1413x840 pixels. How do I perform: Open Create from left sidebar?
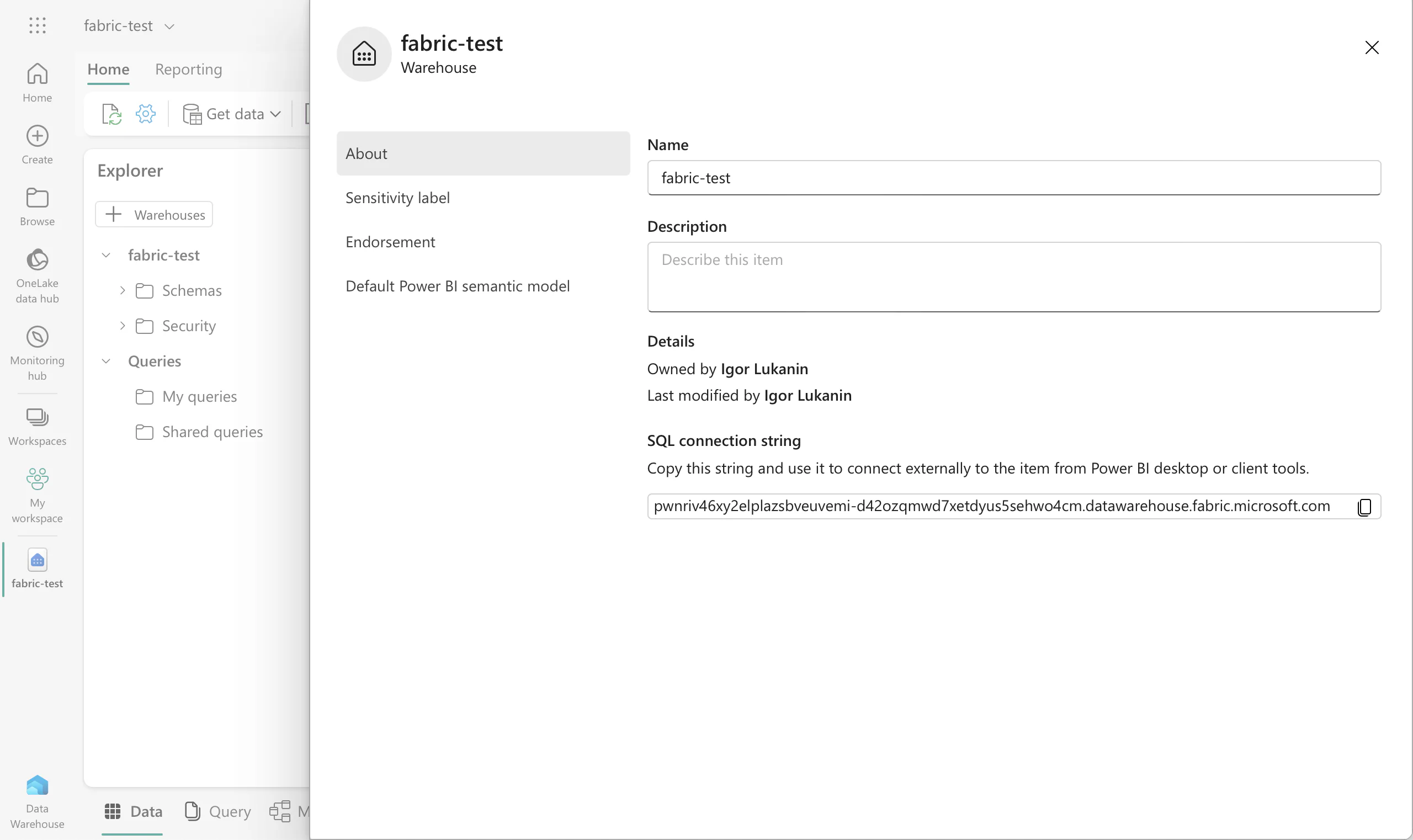(38, 145)
